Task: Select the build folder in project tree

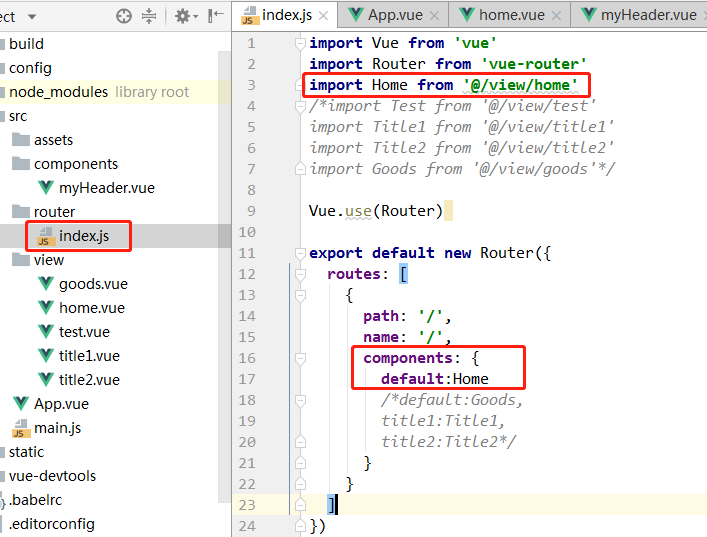Action: tap(26, 44)
